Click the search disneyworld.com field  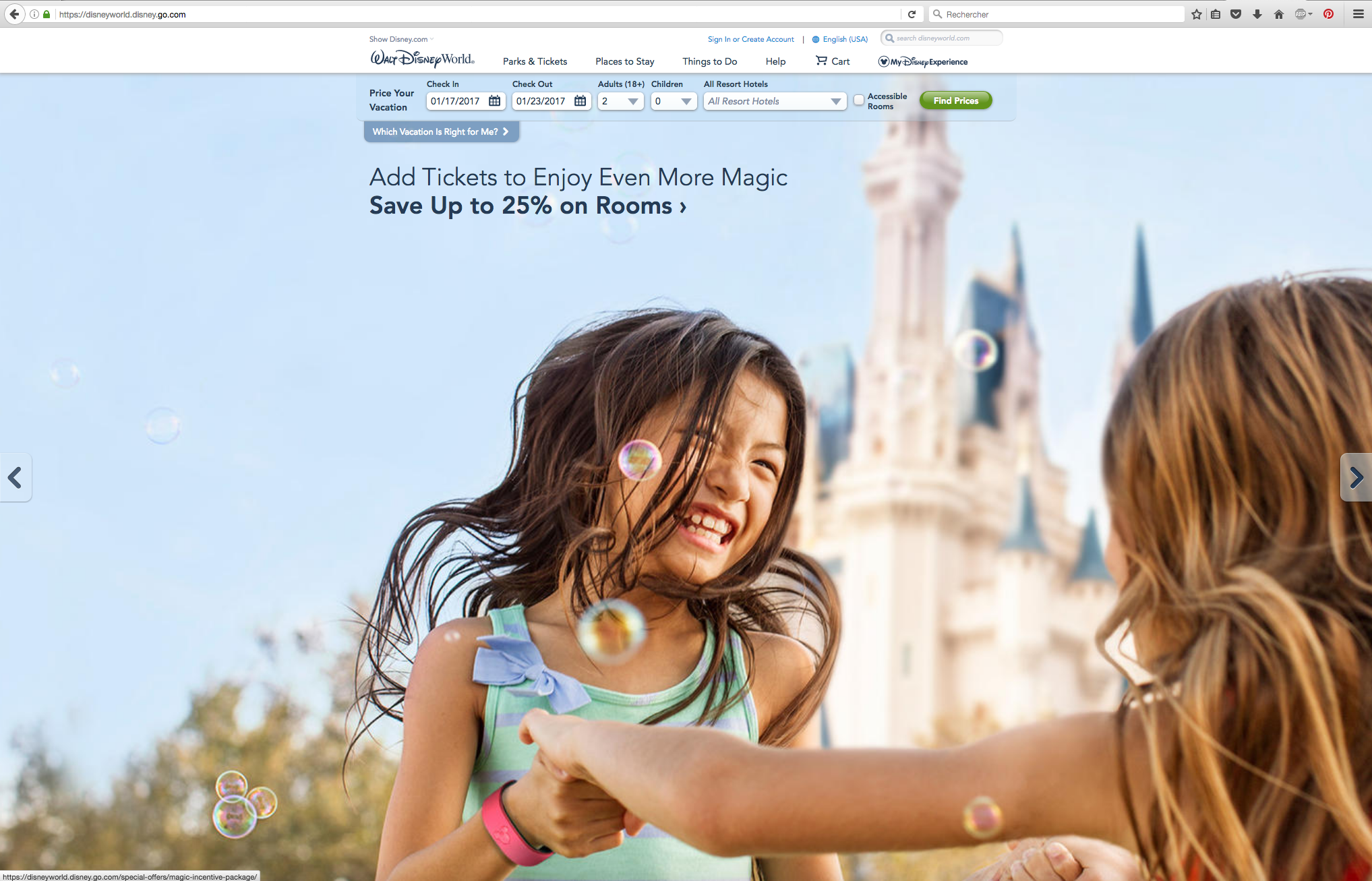coord(941,38)
